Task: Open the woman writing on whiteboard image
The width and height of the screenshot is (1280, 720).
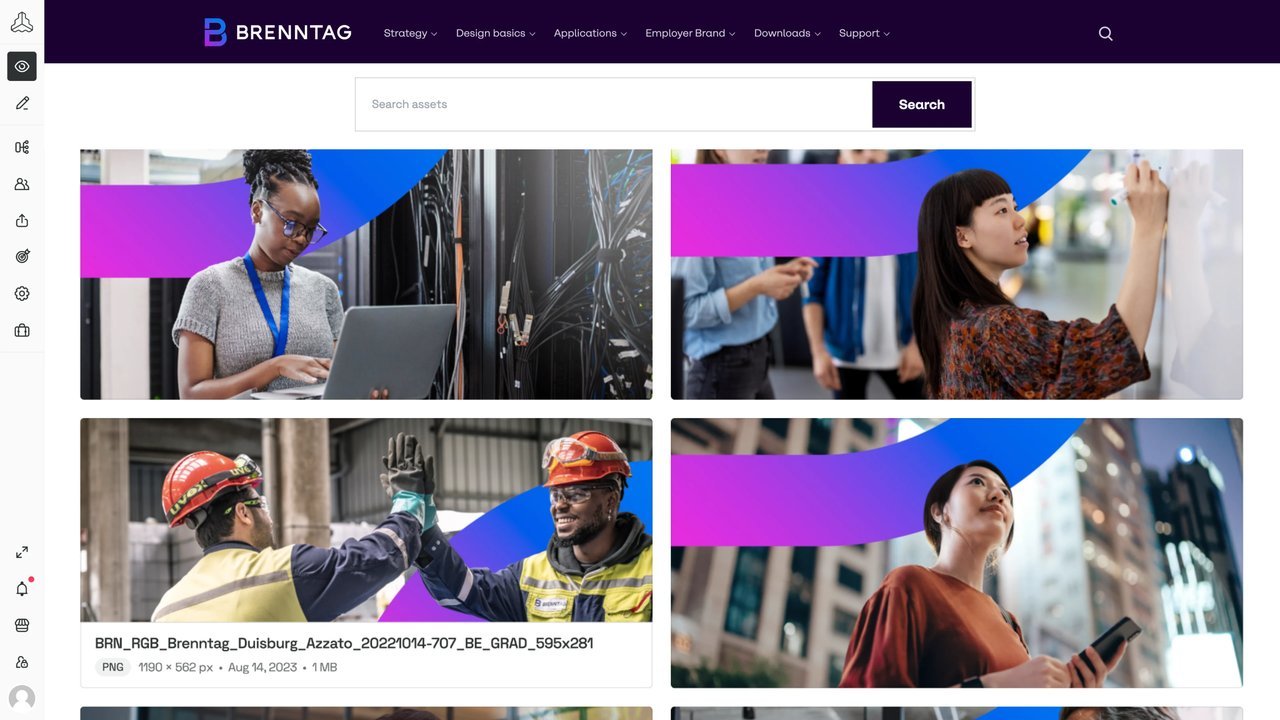Action: click(957, 275)
